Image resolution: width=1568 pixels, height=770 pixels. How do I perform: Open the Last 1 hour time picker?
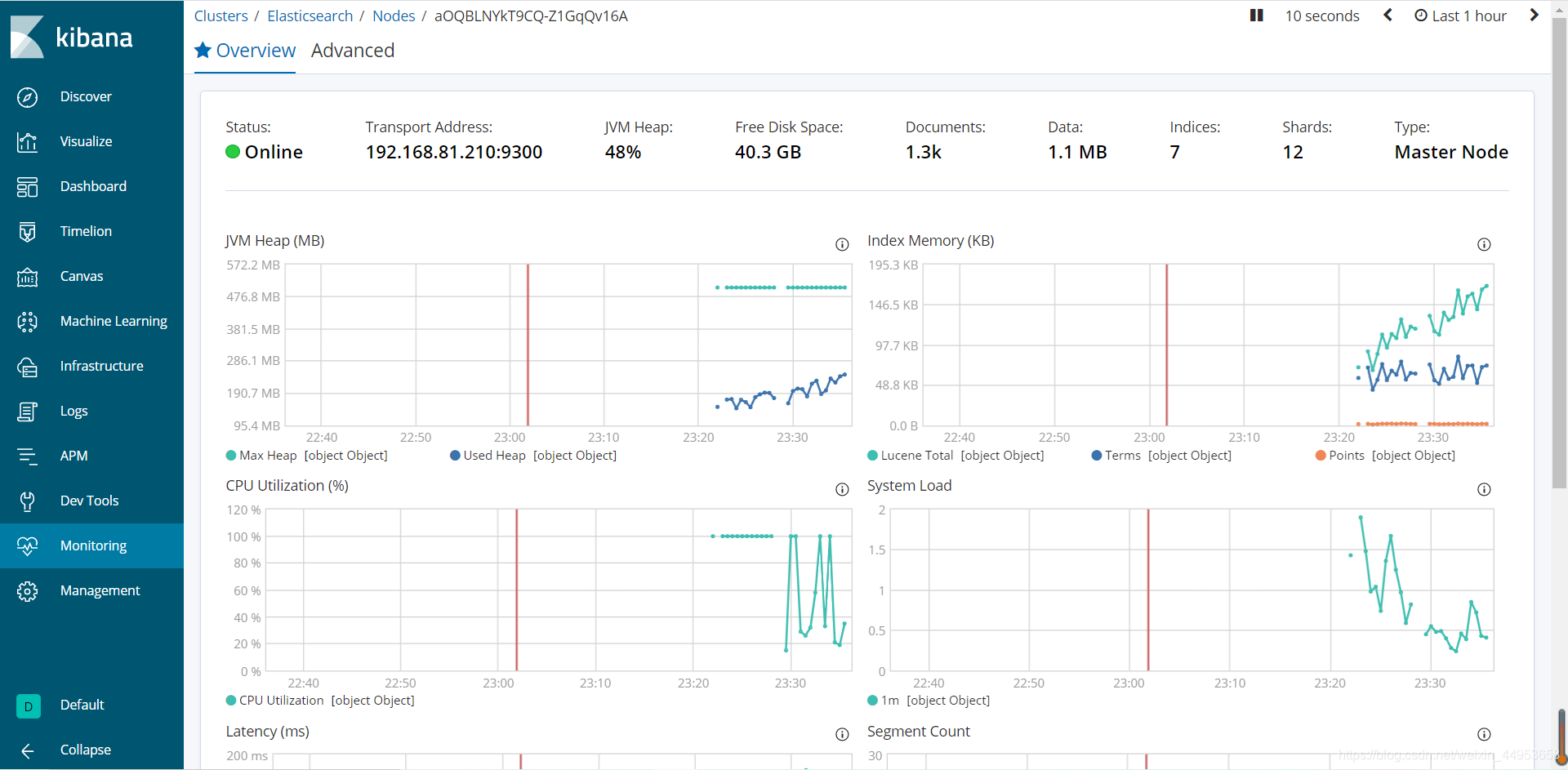click(x=1460, y=16)
